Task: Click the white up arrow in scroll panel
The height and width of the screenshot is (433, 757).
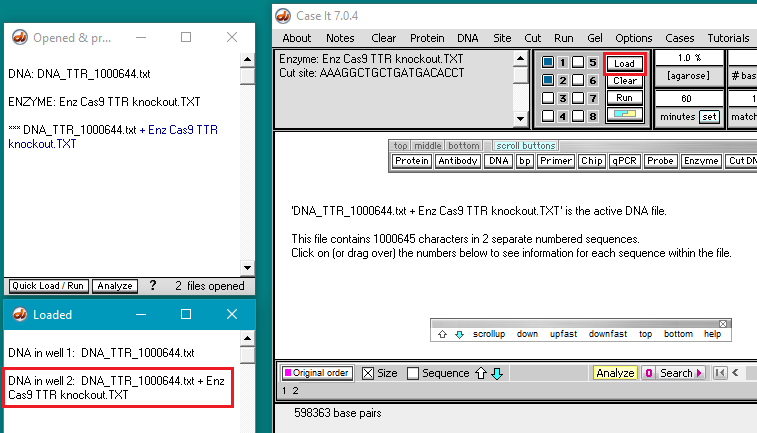Action: point(442,334)
